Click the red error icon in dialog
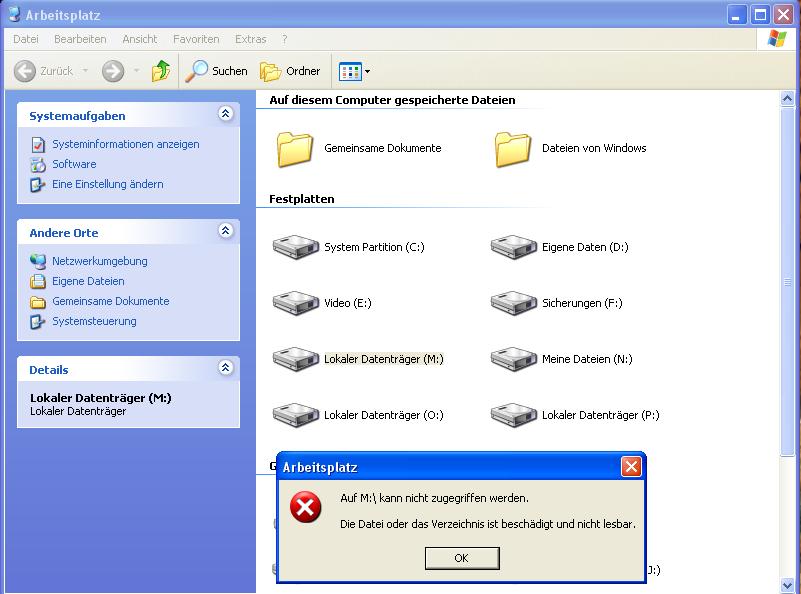 click(x=305, y=507)
